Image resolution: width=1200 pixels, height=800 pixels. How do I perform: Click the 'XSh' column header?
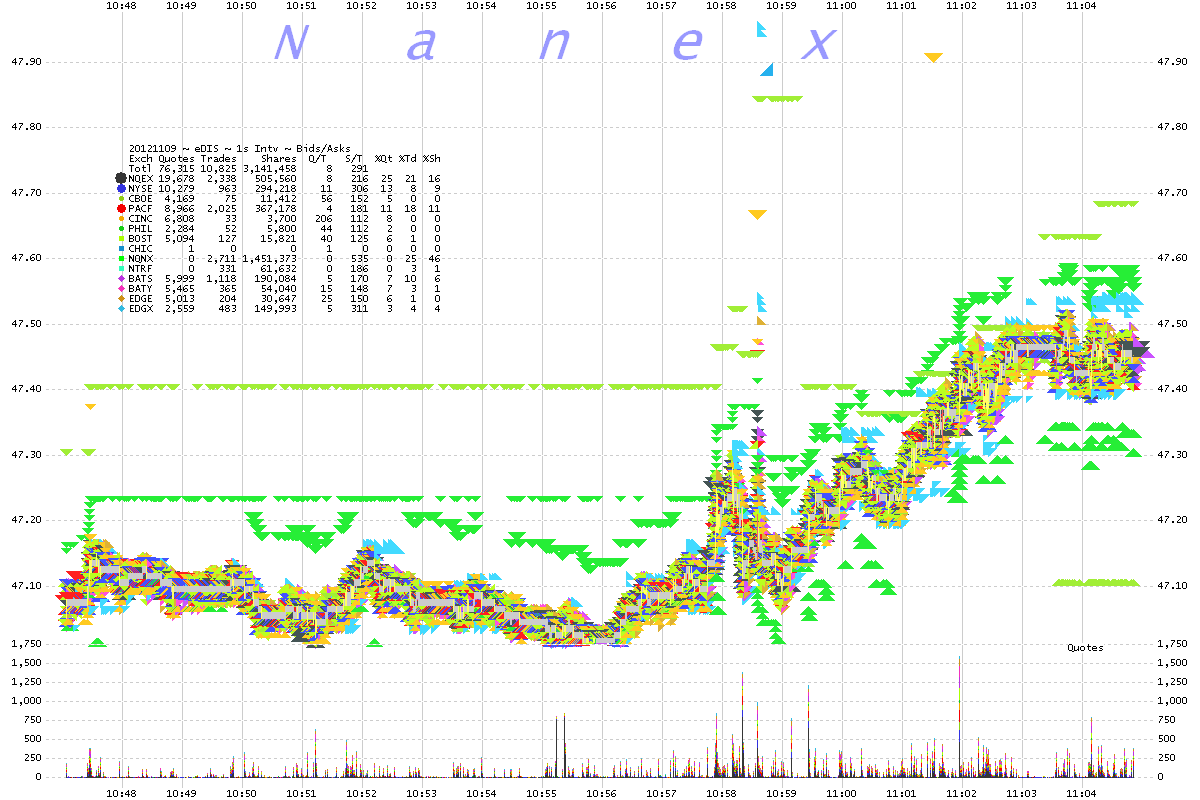click(x=432, y=158)
